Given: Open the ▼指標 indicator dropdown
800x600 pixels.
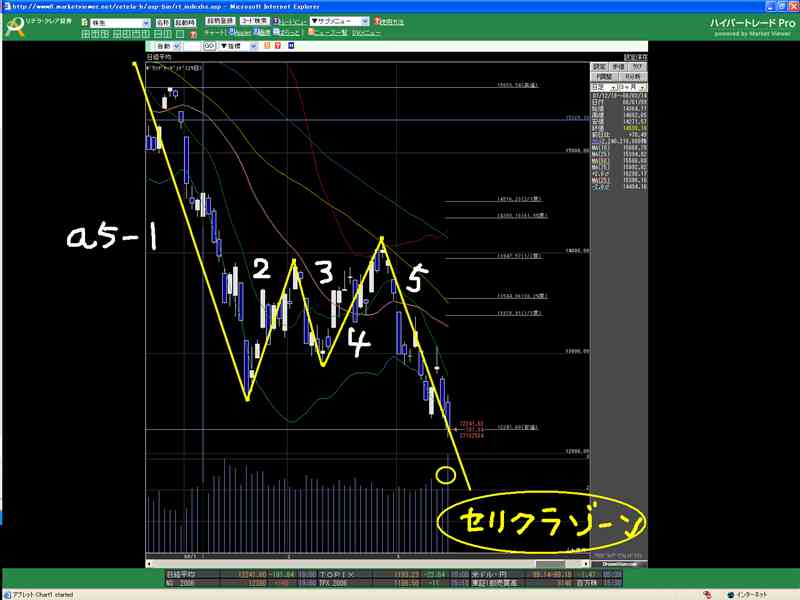Looking at the screenshot, I should 238,46.
